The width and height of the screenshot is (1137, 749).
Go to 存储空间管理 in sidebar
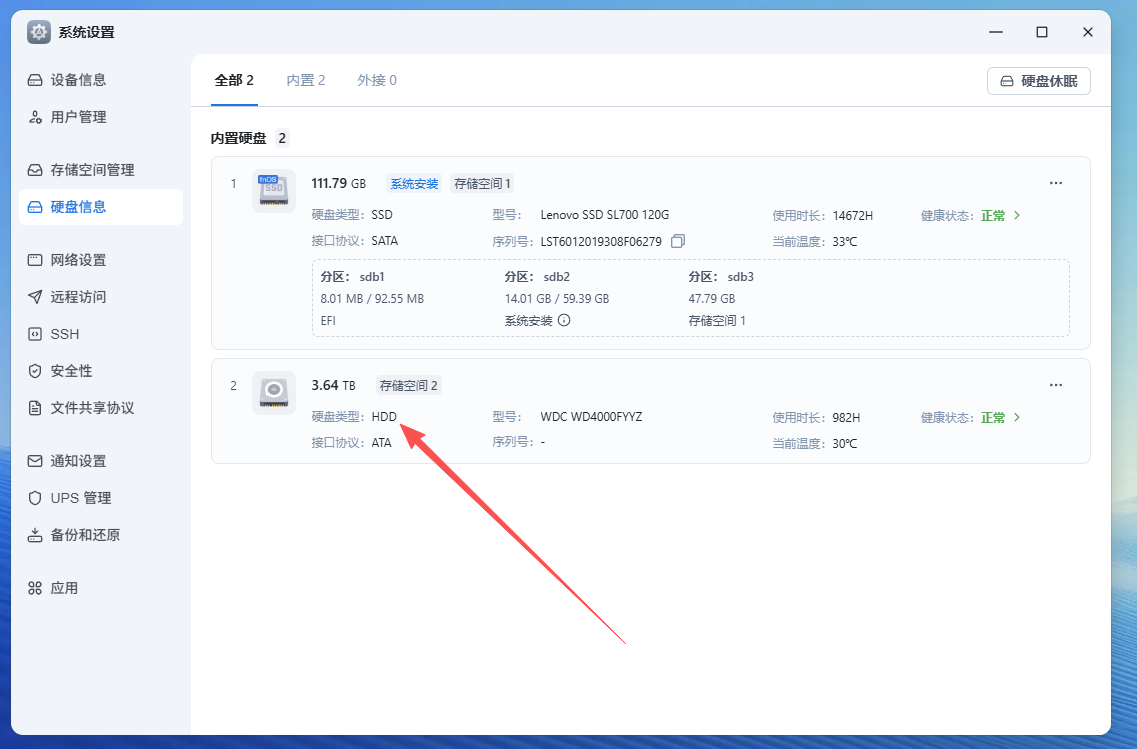[x=101, y=170]
